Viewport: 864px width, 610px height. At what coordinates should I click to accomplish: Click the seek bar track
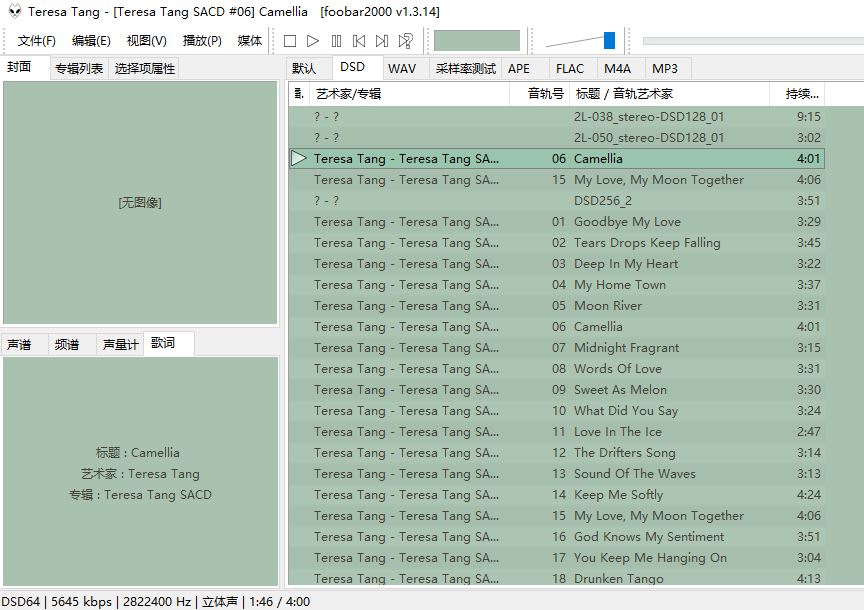click(x=753, y=41)
